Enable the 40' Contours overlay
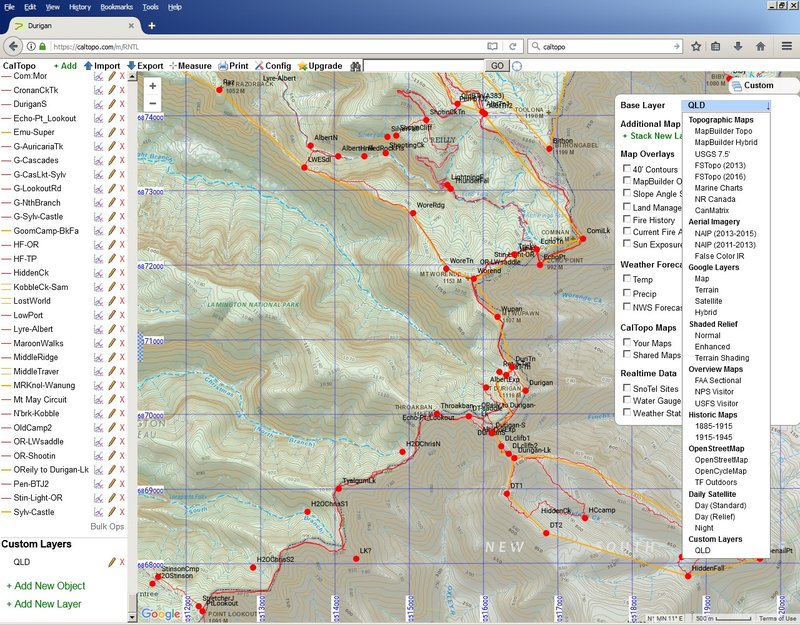The image size is (800, 625). point(627,168)
